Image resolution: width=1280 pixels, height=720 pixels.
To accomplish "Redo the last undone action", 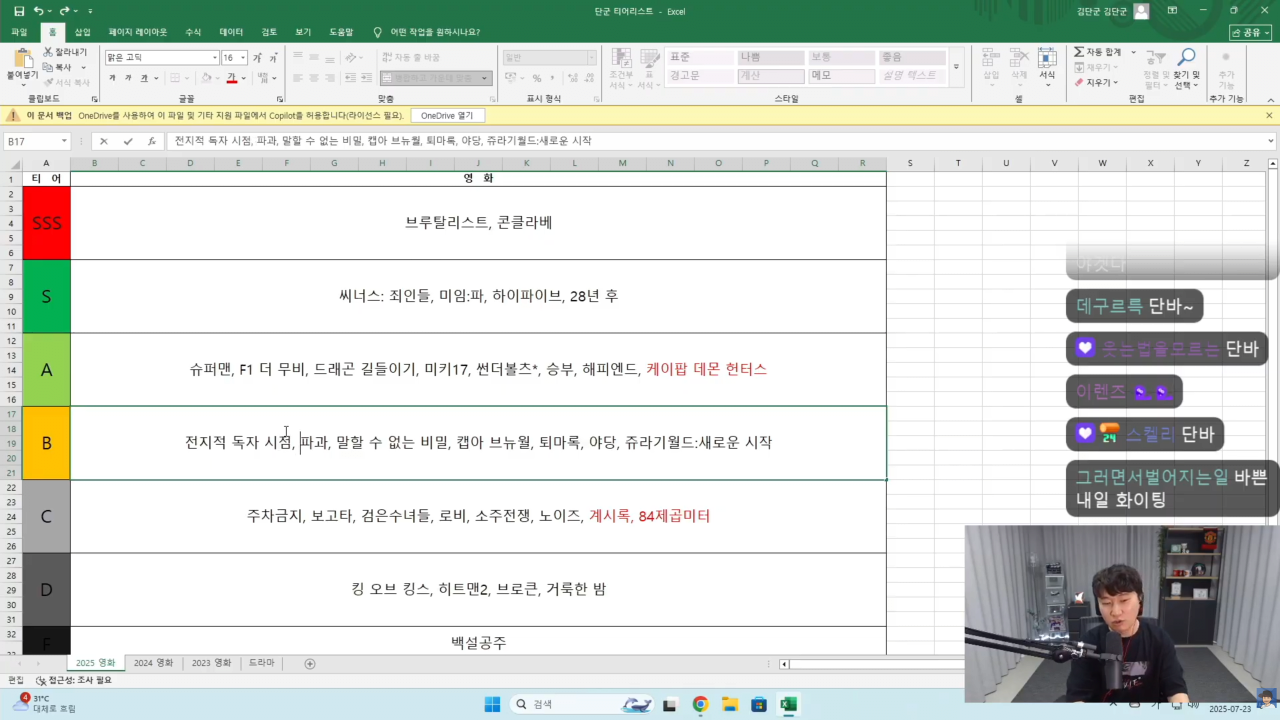I will (64, 11).
